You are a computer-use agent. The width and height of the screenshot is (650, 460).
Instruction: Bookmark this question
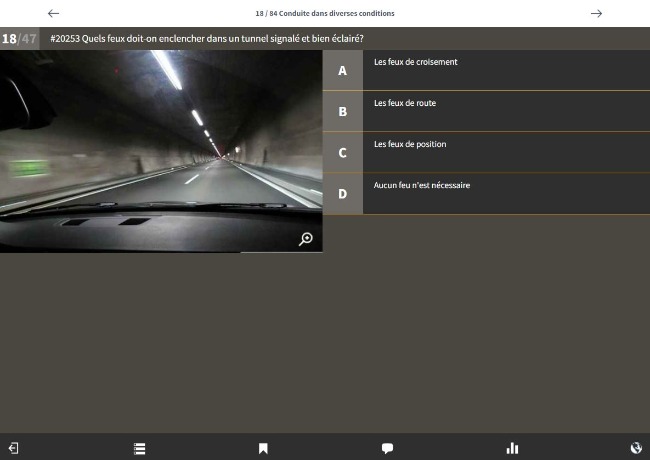pos(263,448)
